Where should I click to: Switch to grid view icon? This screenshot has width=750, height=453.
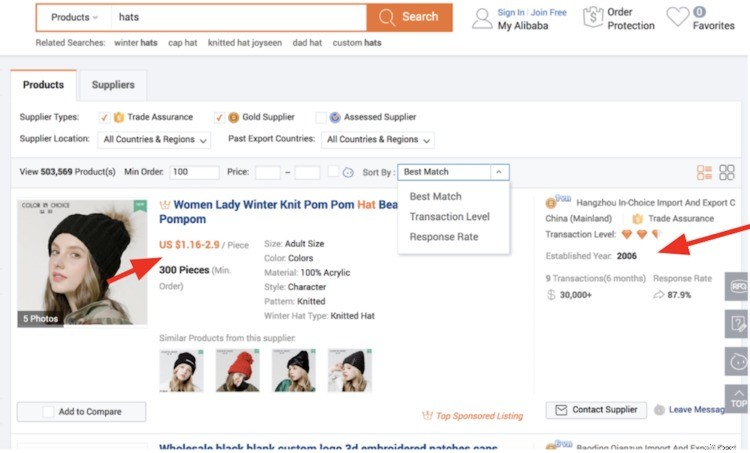[x=727, y=172]
